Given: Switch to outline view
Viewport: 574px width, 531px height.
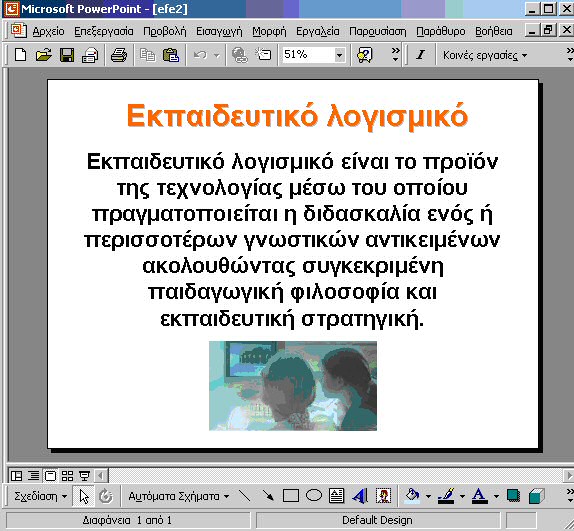Looking at the screenshot, I should pos(34,476).
